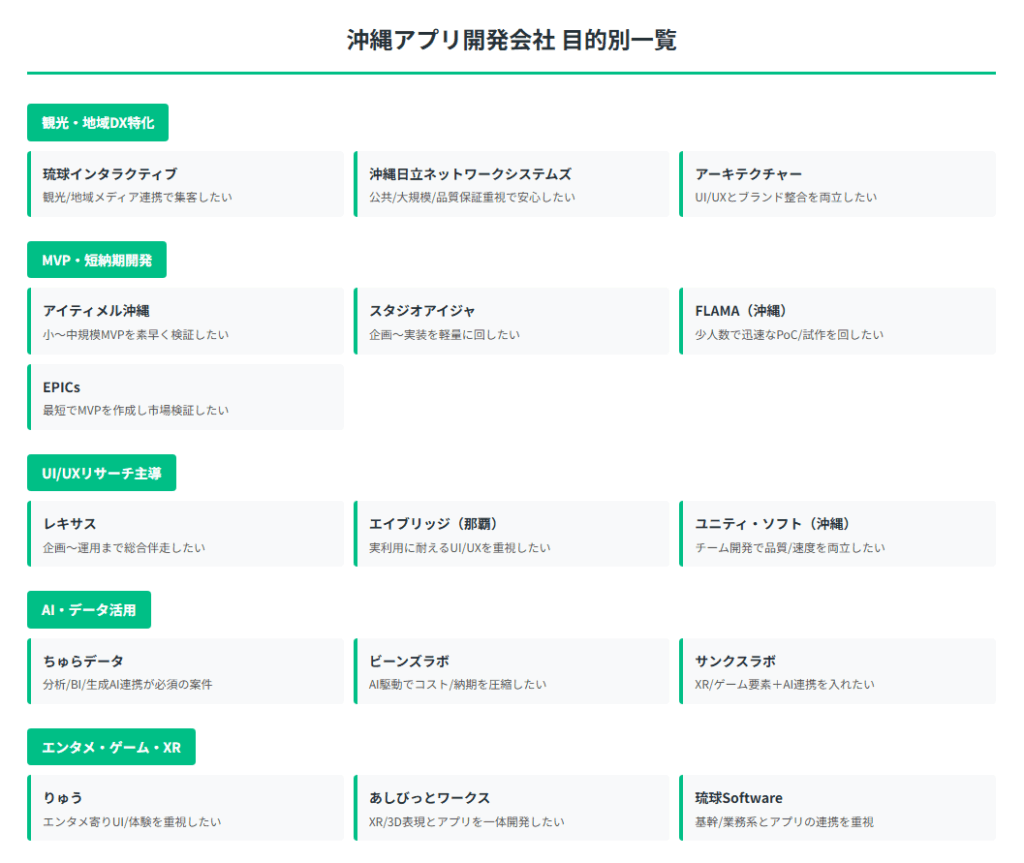Click the page heading 沖縄アプリ開発会社 目的別一覧
The image size is (1024, 863).
coord(511,40)
